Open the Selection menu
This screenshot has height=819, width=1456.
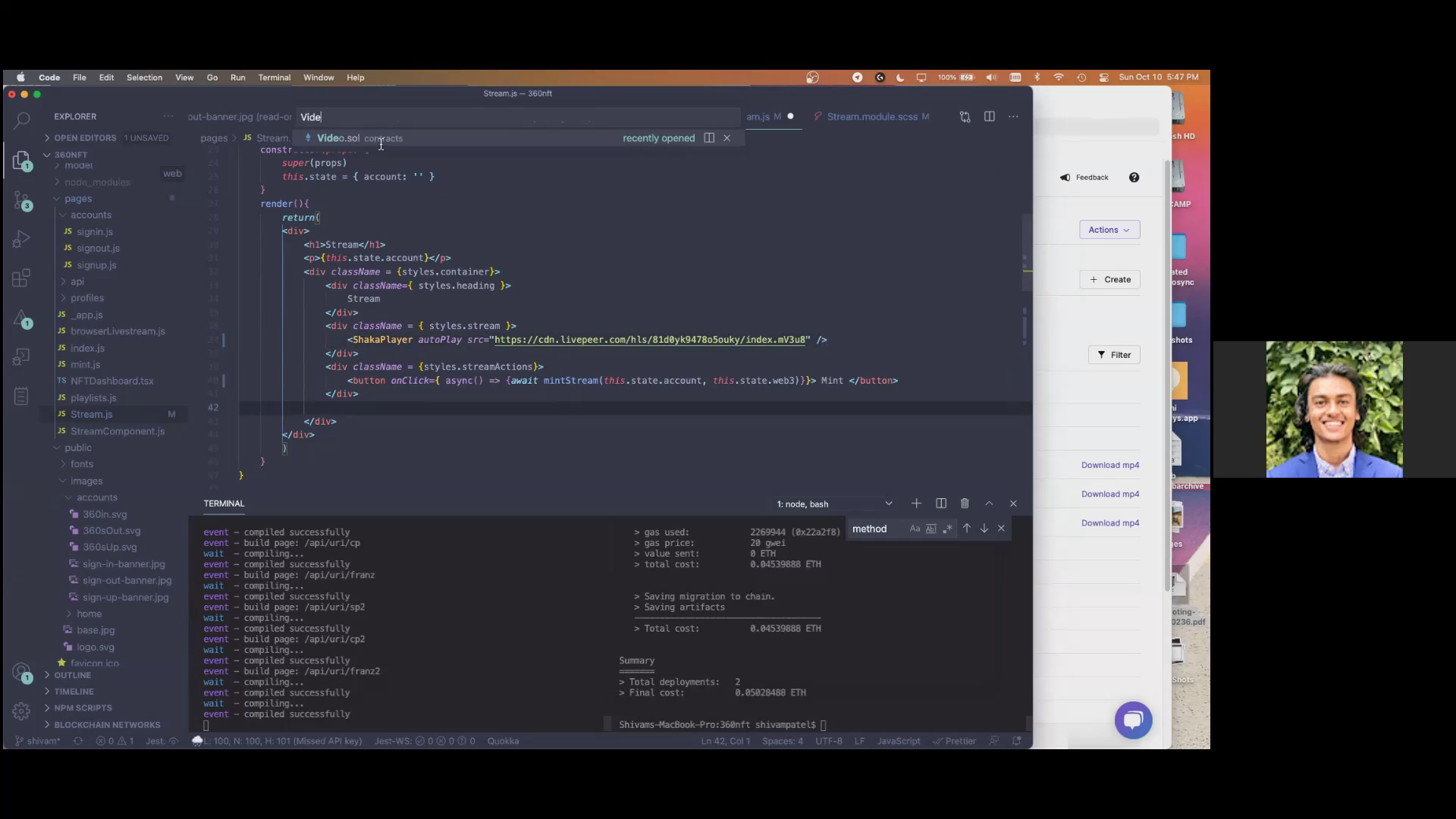[144, 77]
